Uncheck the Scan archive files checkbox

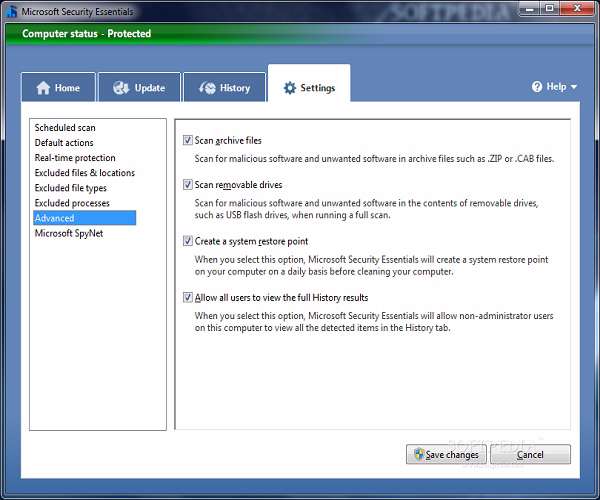pos(188,140)
